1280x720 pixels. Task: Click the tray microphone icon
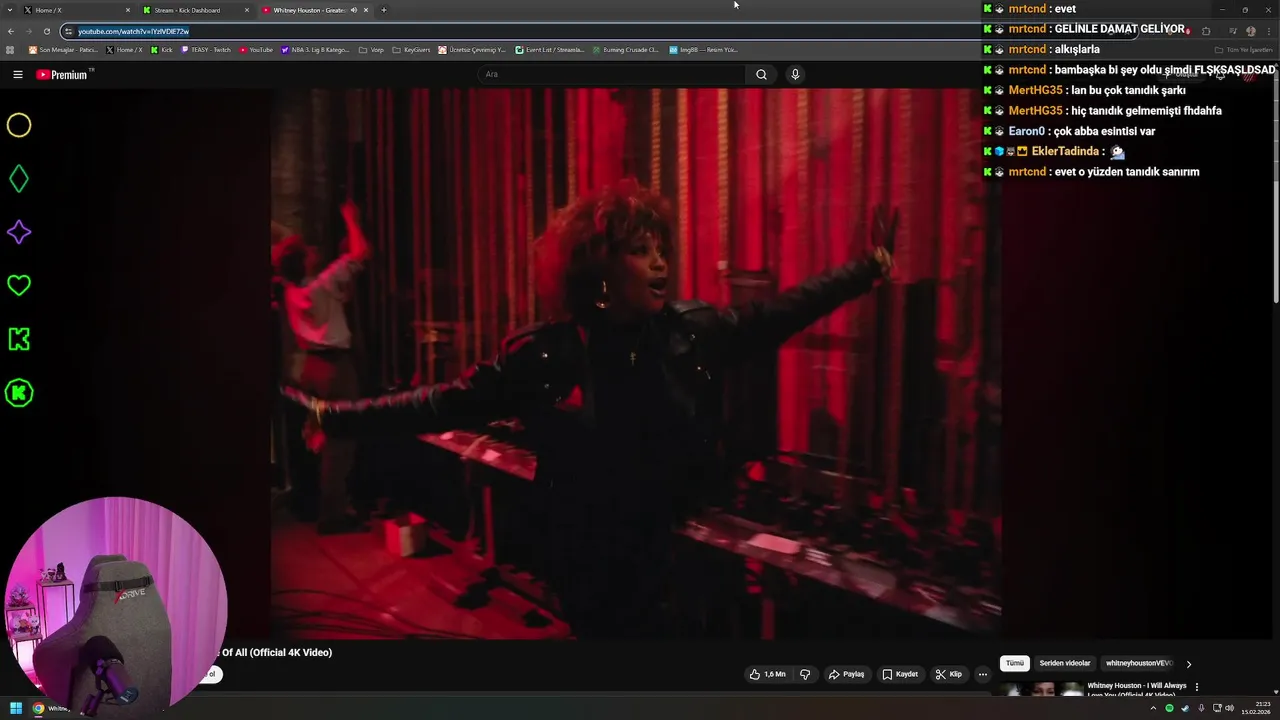click(1200, 708)
